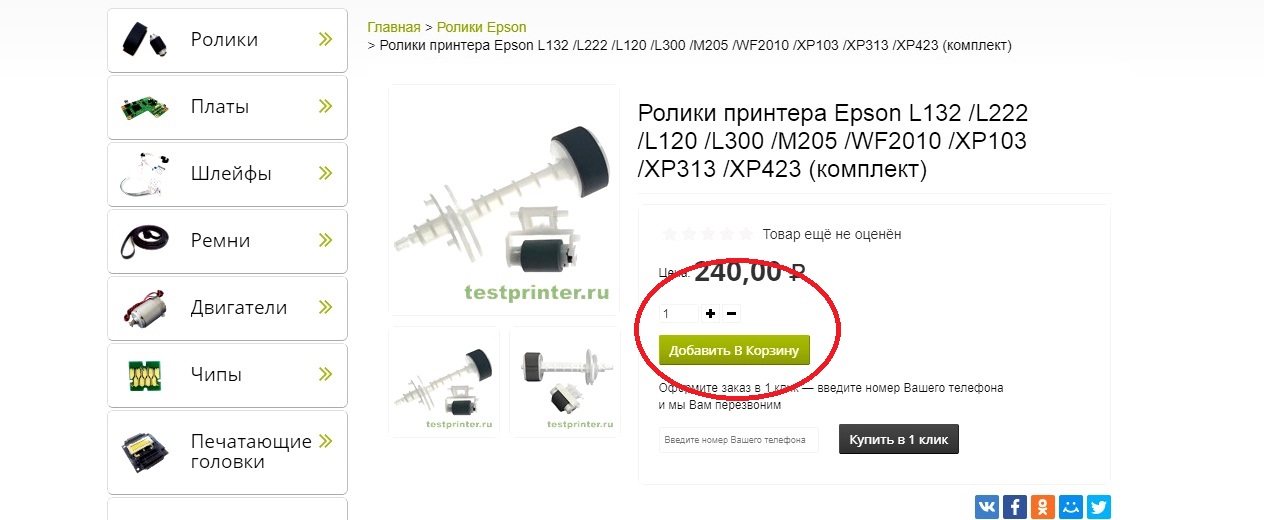The height and width of the screenshot is (520, 1264).
Task: Focus the phone number input field
Action: click(739, 440)
